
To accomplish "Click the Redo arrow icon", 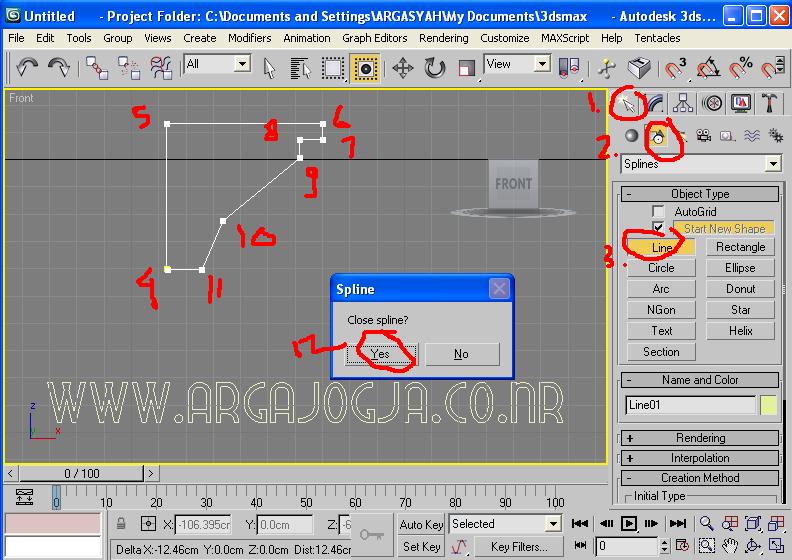I will pyautogui.click(x=59, y=67).
